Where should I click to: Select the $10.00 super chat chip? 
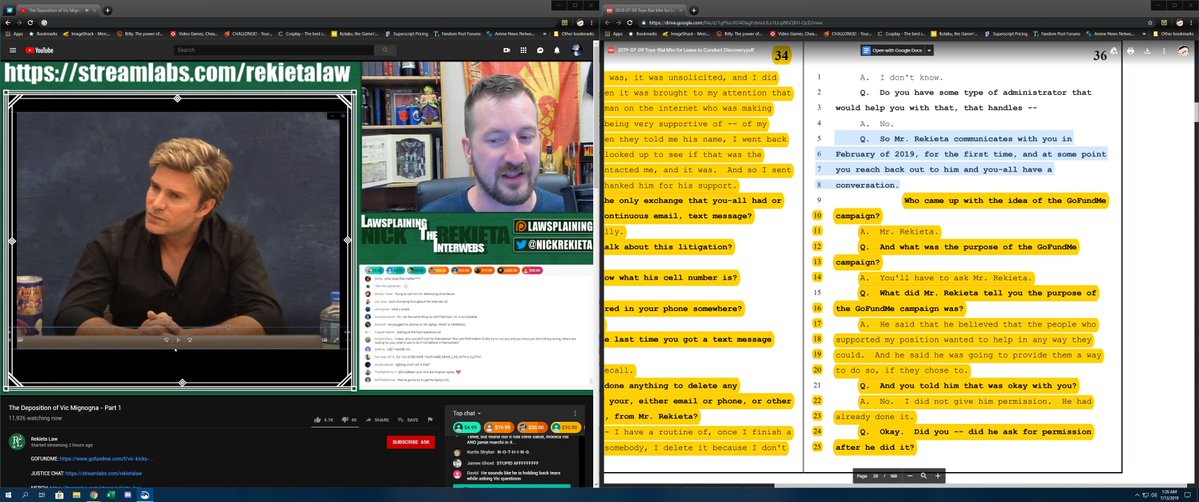pos(566,427)
